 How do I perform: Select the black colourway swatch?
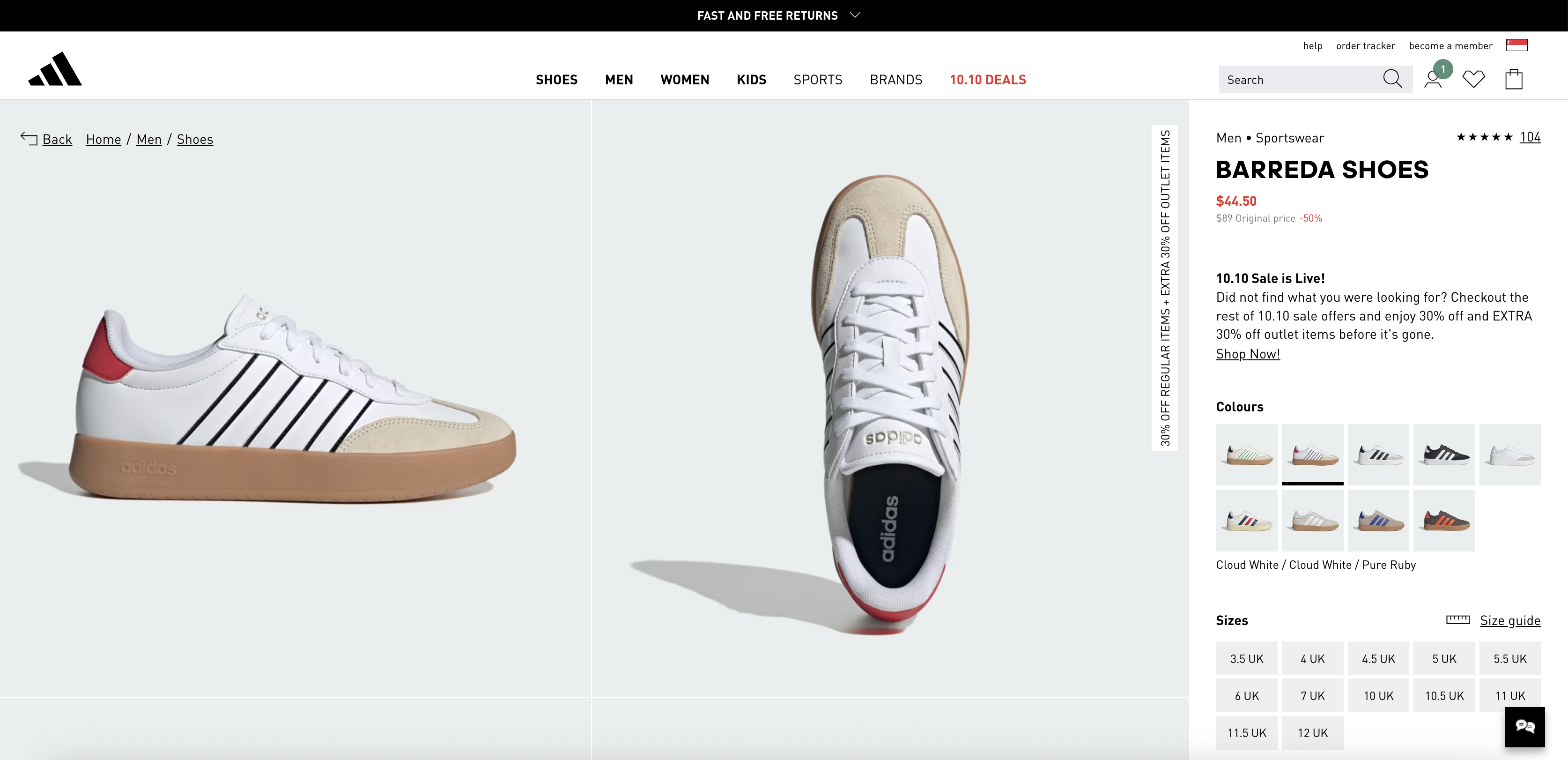tap(1444, 455)
